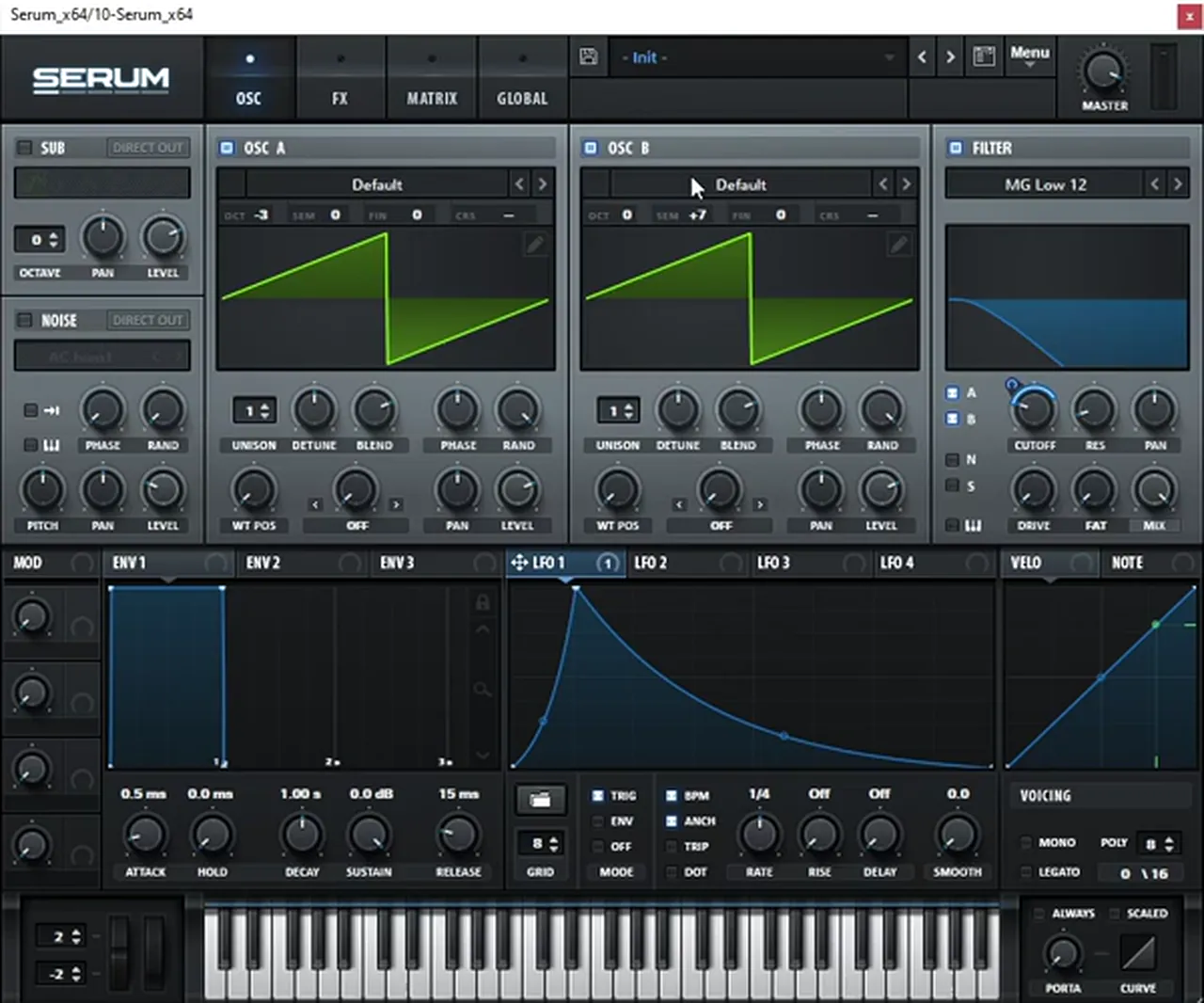Toggle OSC B power switch
Viewport: 1204px width, 1003px height.
point(591,148)
